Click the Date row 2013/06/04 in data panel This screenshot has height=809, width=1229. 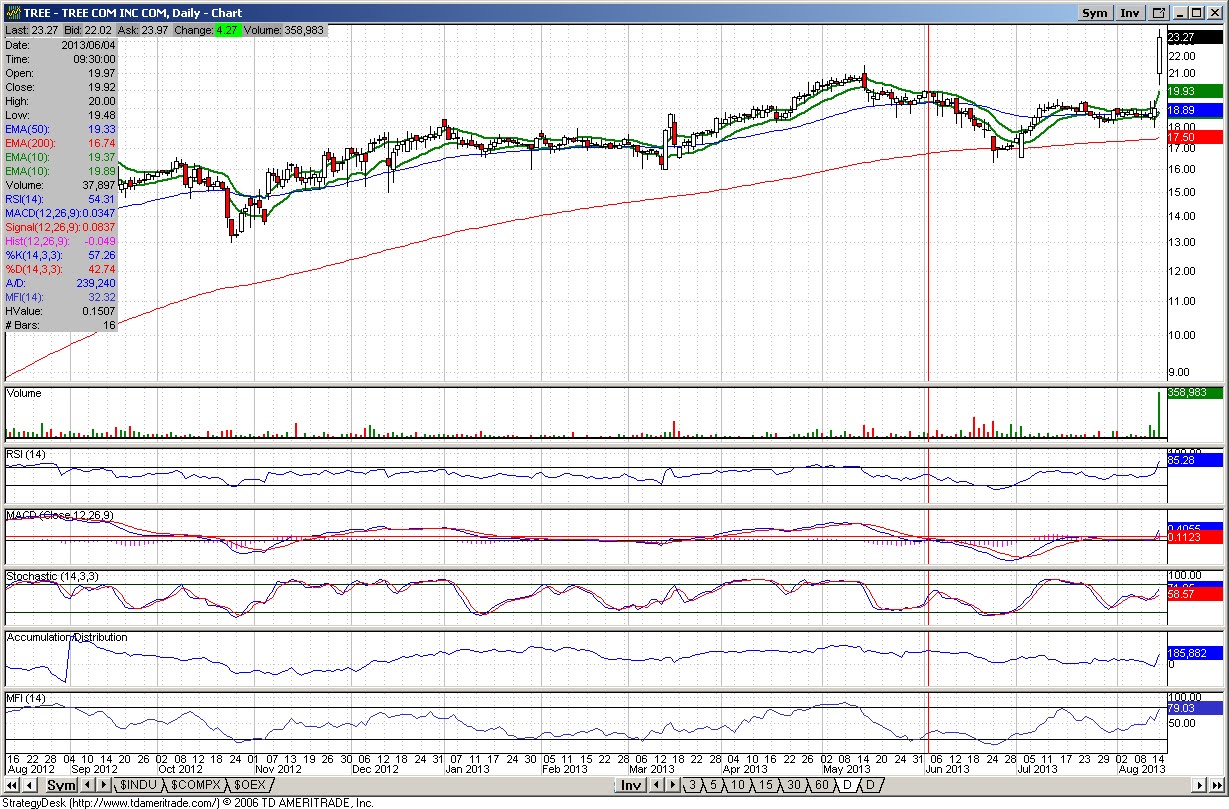[61, 45]
